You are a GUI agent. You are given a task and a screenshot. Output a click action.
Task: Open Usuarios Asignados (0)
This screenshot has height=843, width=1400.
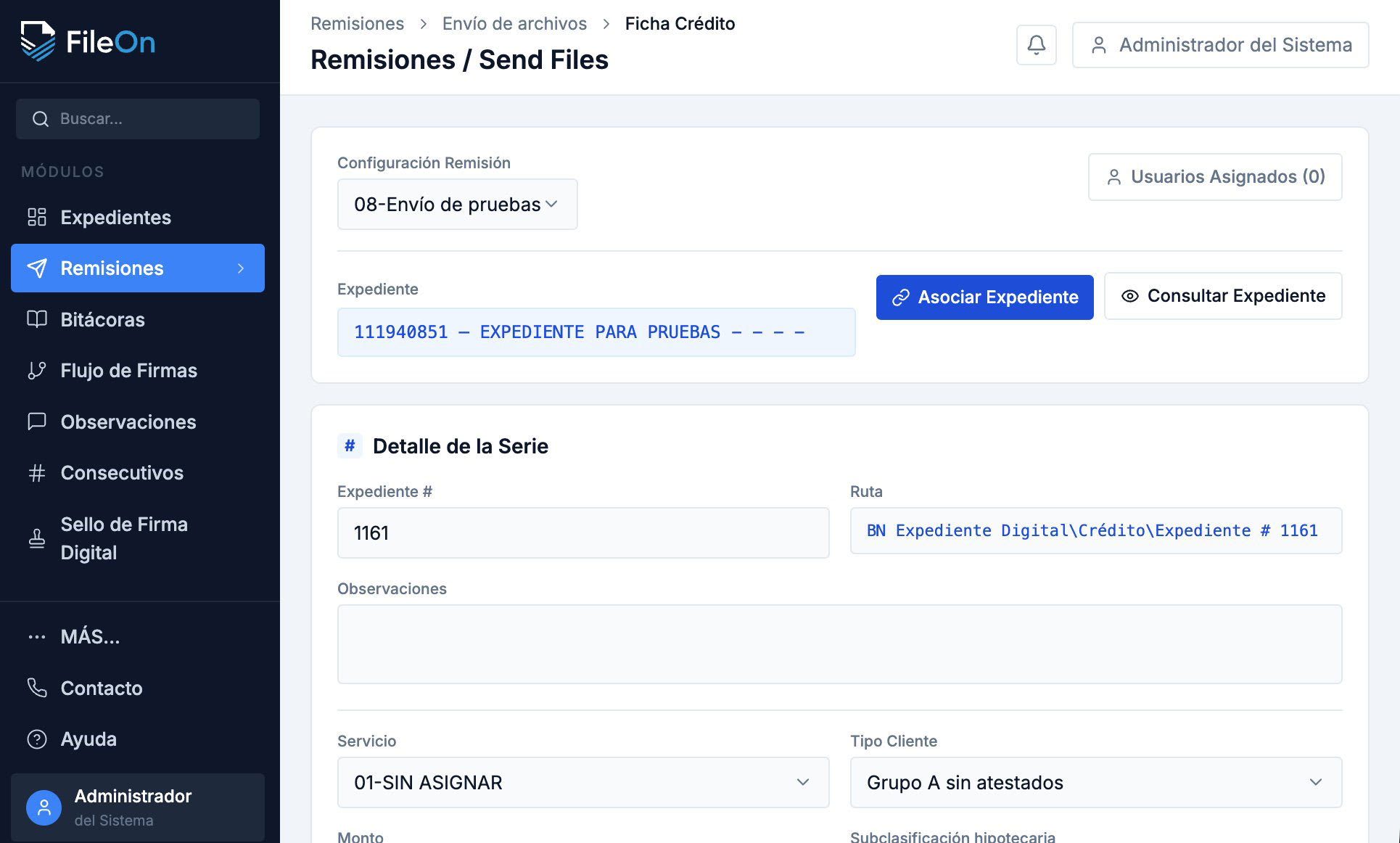coord(1215,177)
